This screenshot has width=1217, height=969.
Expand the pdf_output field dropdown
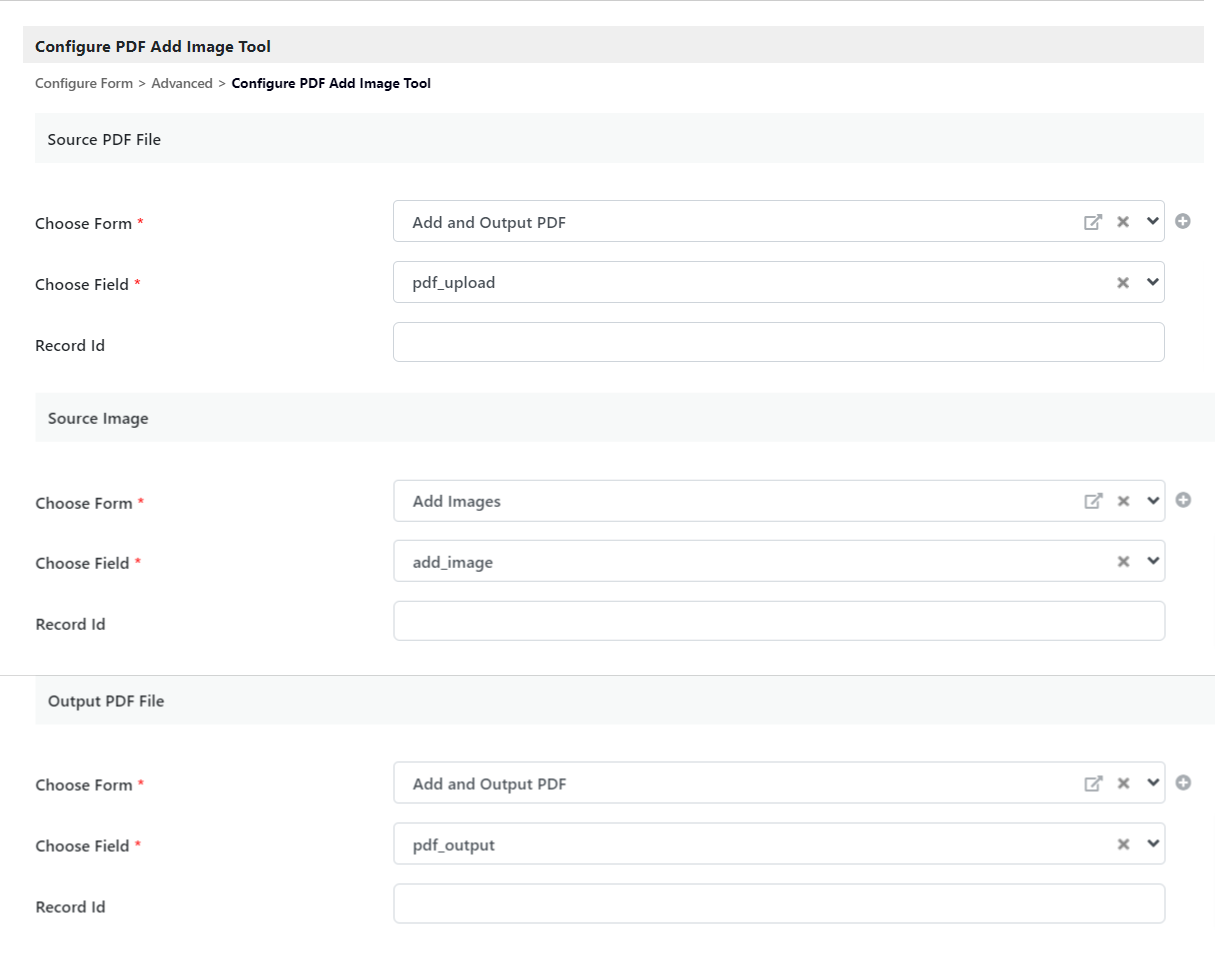[x=1153, y=844]
